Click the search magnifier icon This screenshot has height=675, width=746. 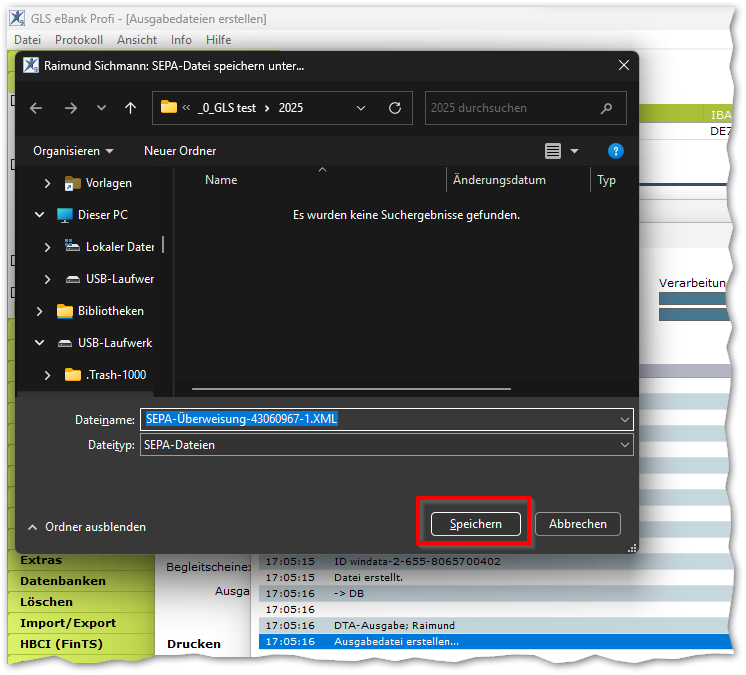coord(606,108)
